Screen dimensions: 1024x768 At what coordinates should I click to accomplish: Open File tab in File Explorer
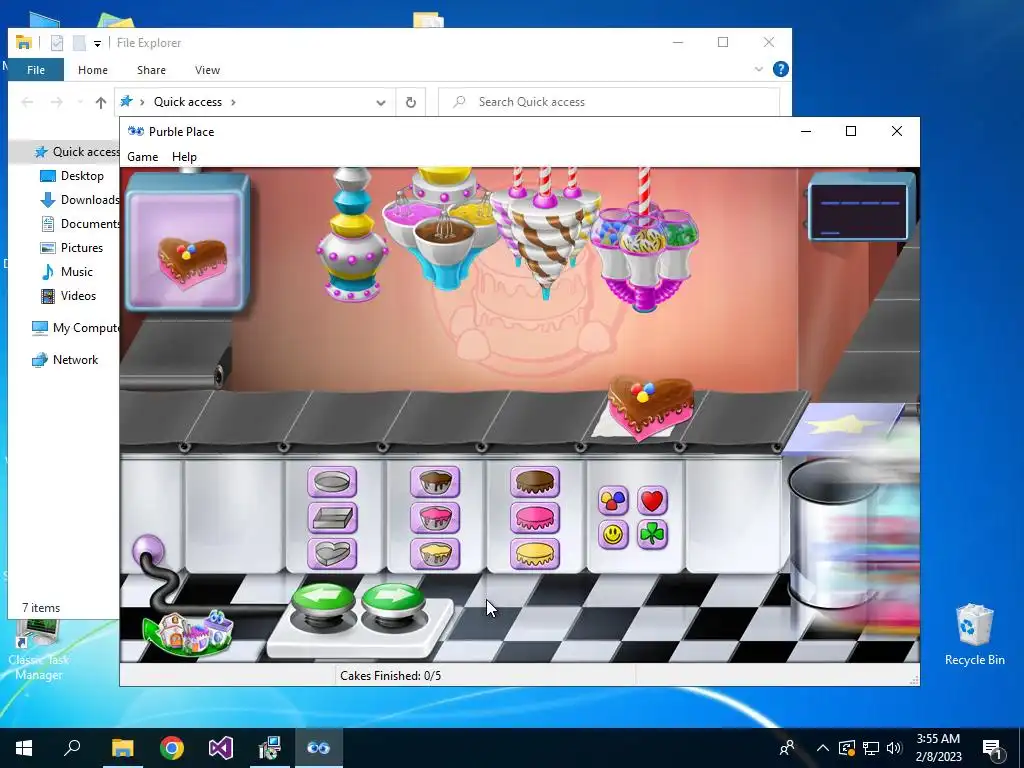[x=36, y=70]
